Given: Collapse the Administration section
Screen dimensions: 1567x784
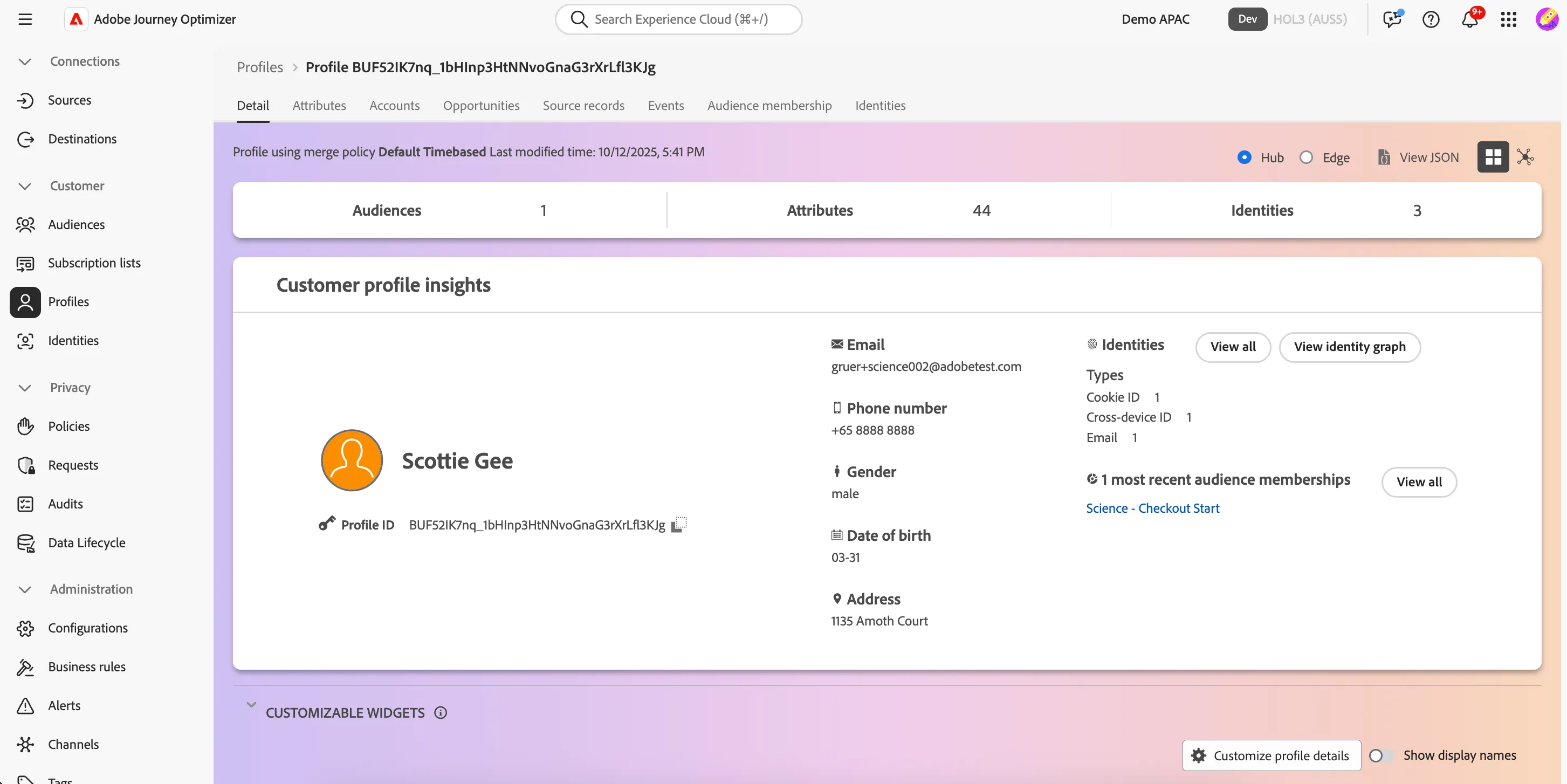Looking at the screenshot, I should pos(25,589).
